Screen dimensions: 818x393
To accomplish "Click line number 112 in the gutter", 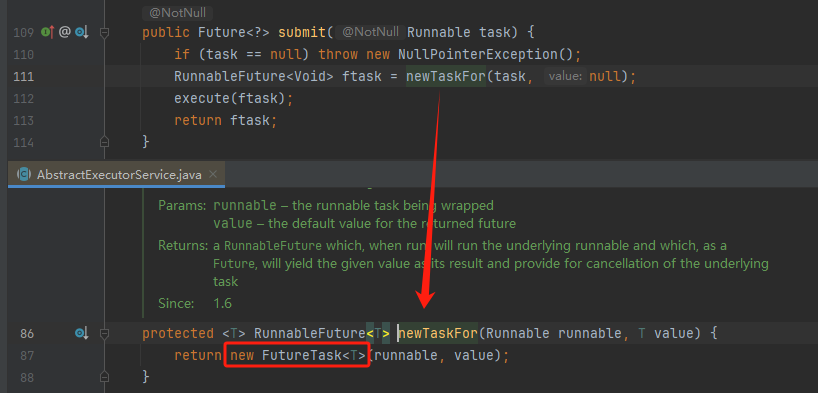I will point(23,99).
